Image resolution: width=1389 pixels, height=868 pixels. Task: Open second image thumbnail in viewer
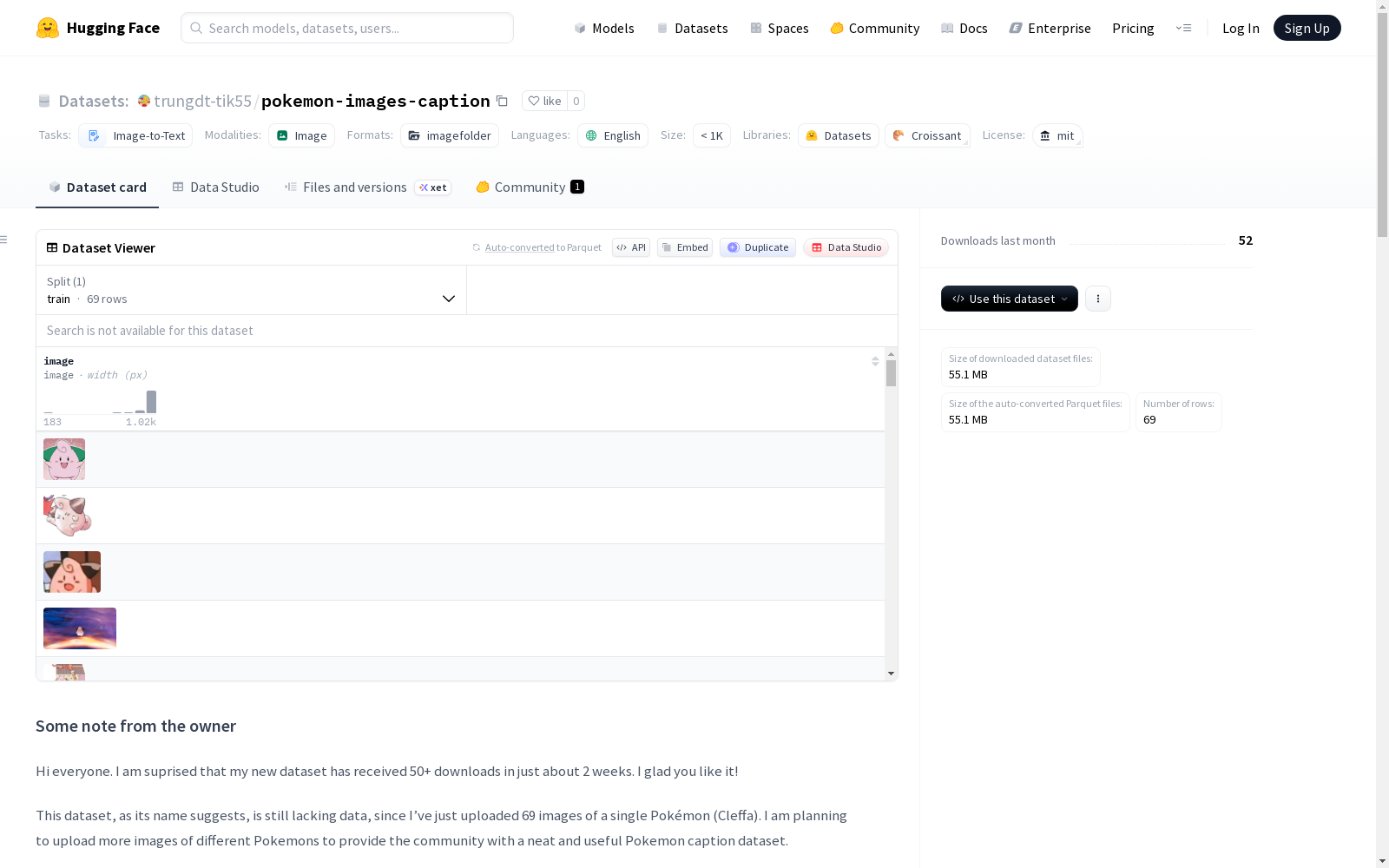tap(68, 516)
